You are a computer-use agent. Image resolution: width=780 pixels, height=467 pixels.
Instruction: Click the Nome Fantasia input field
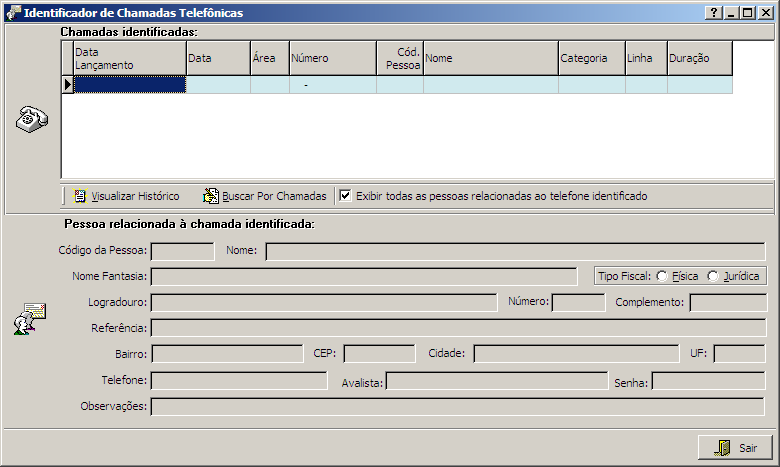pyautogui.click(x=363, y=276)
